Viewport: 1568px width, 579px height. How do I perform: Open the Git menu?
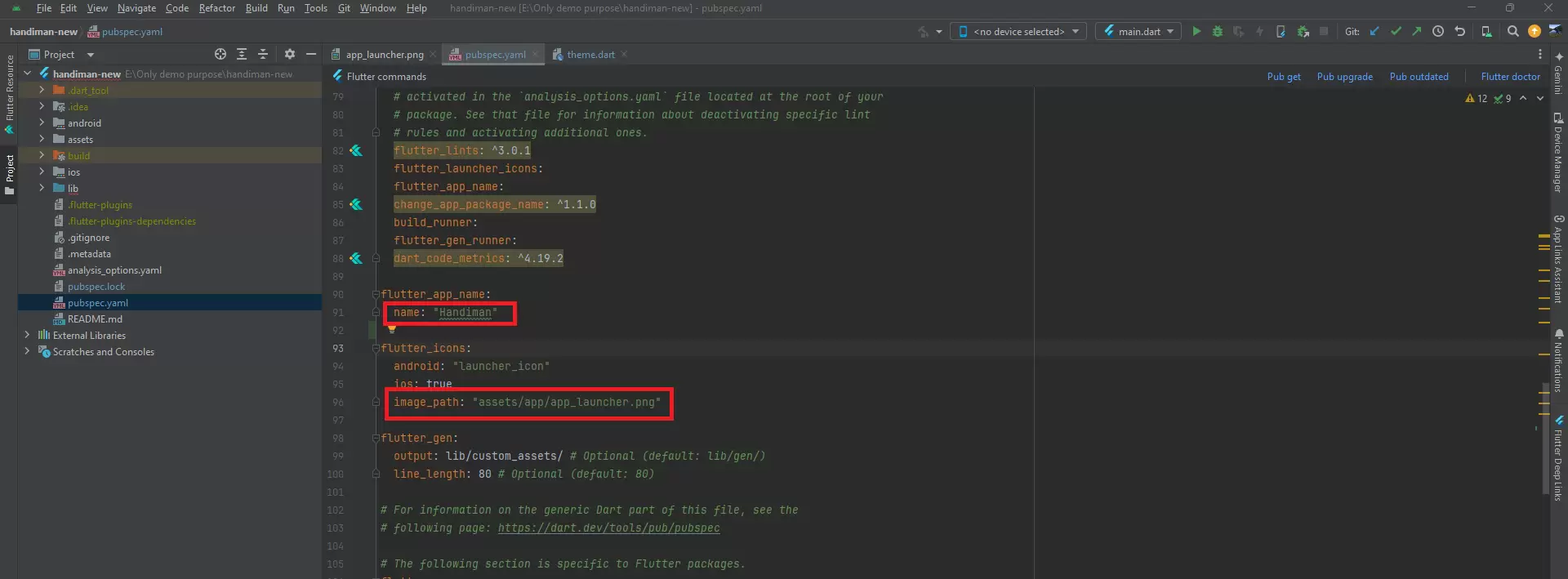(x=344, y=8)
